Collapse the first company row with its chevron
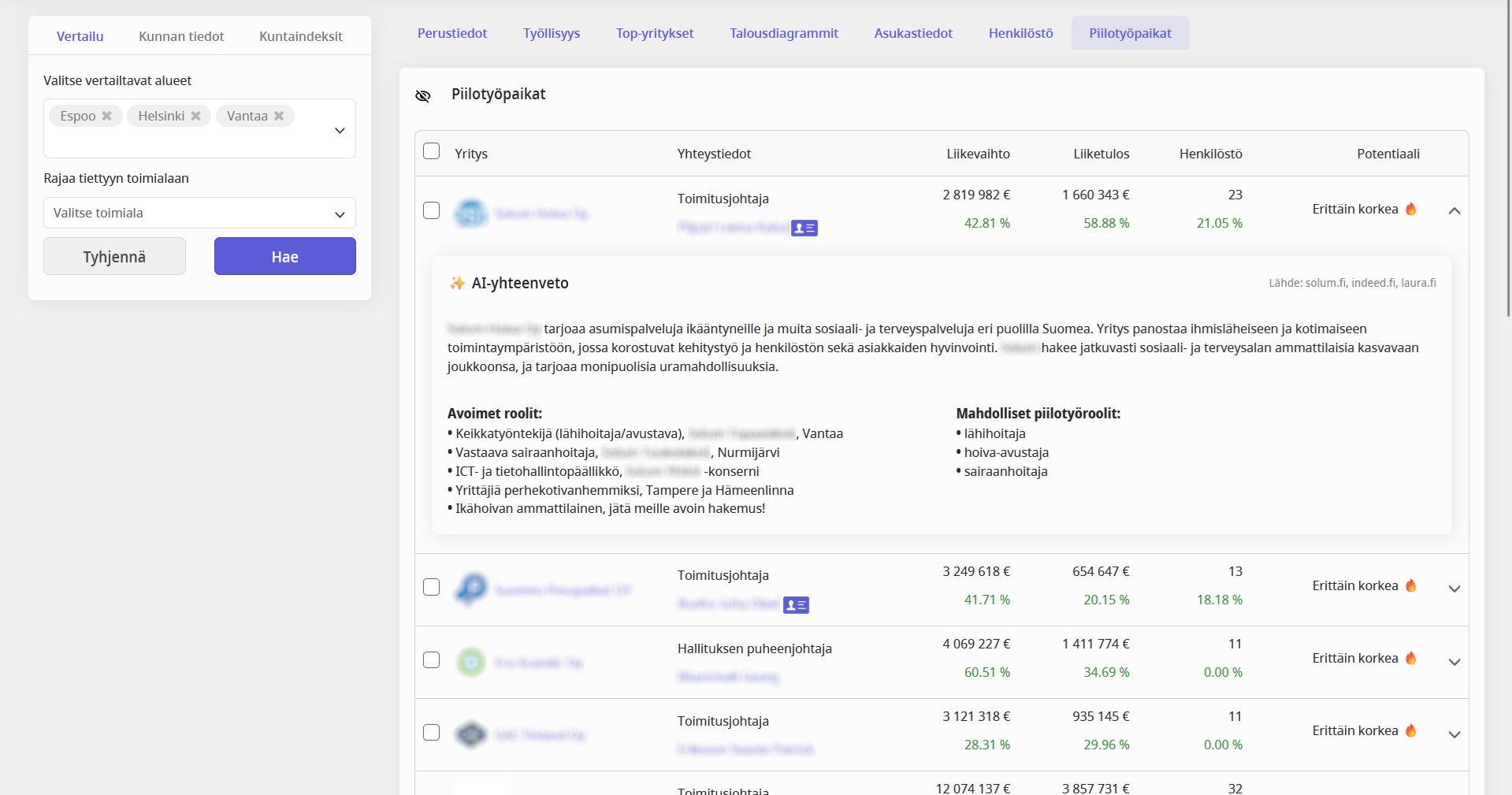 [x=1454, y=210]
